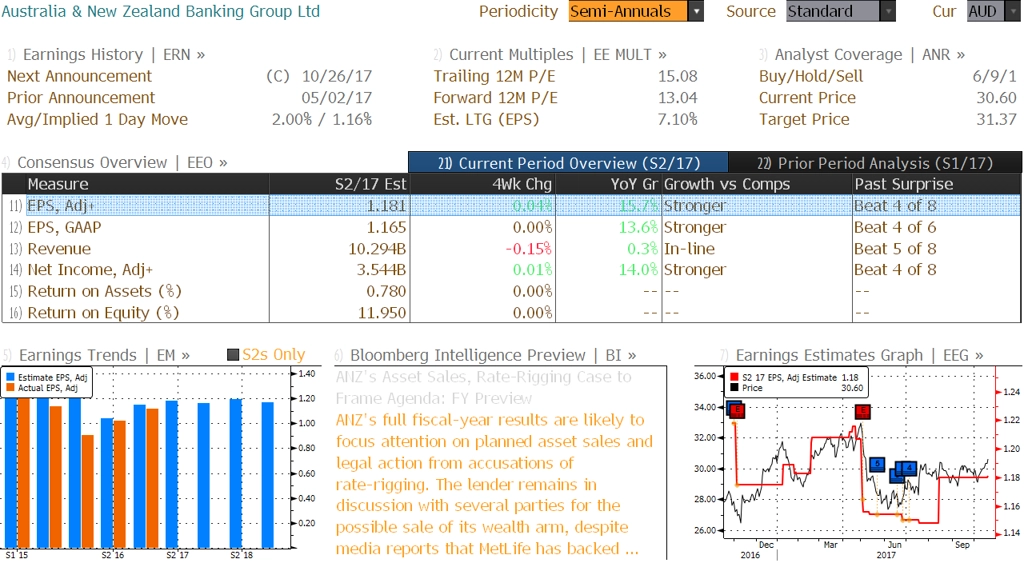Click the Current Price 30.60 value

997,98
